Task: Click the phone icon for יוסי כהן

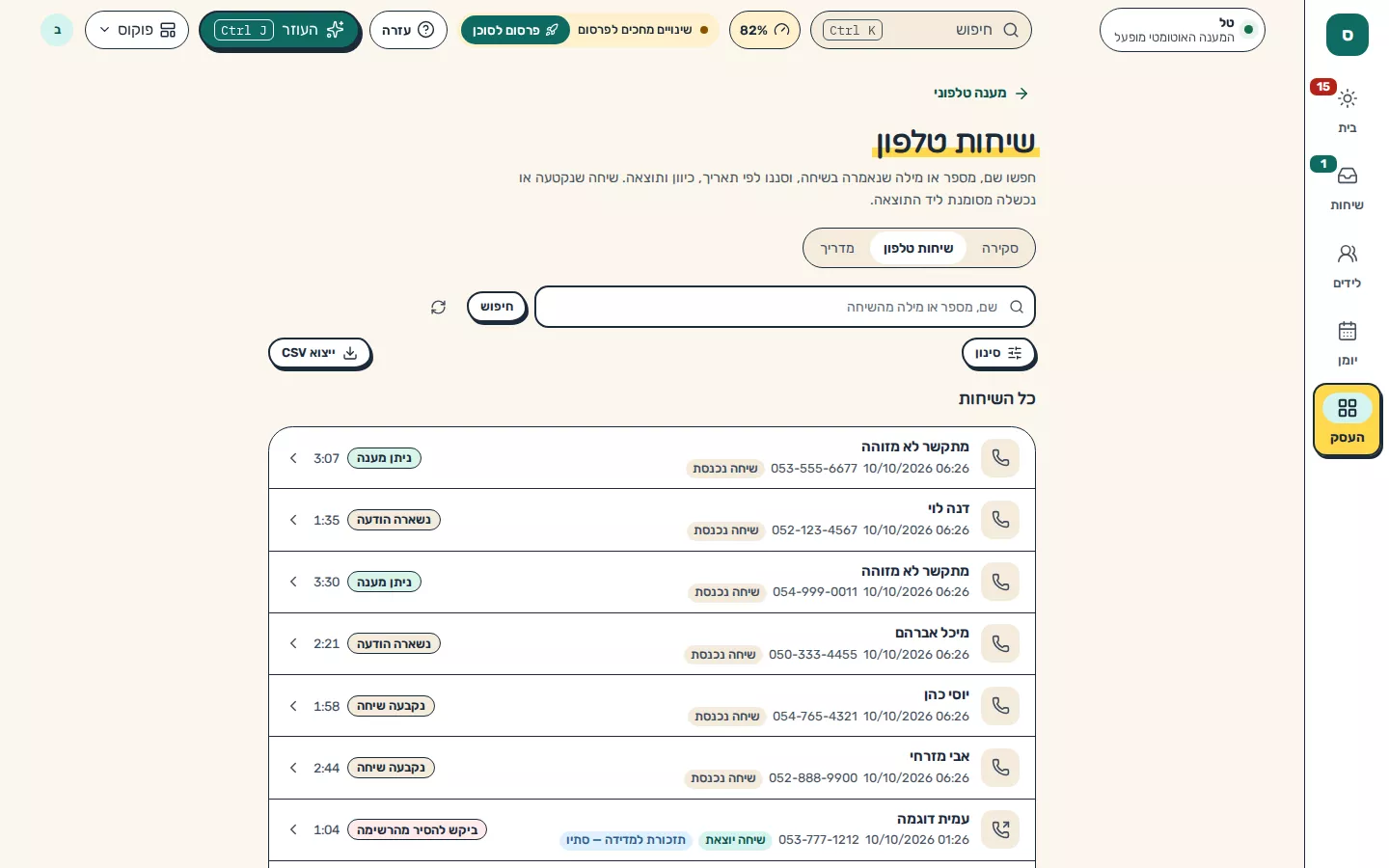Action: [1000, 706]
